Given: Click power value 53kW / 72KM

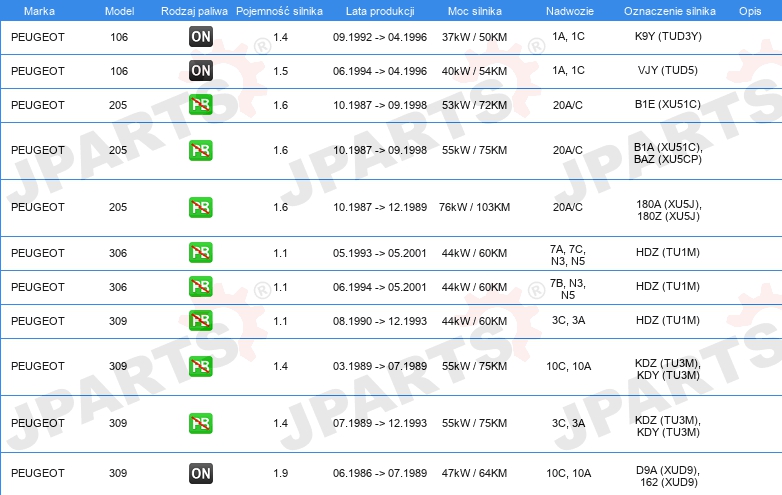Looking at the screenshot, I should pos(474,105).
